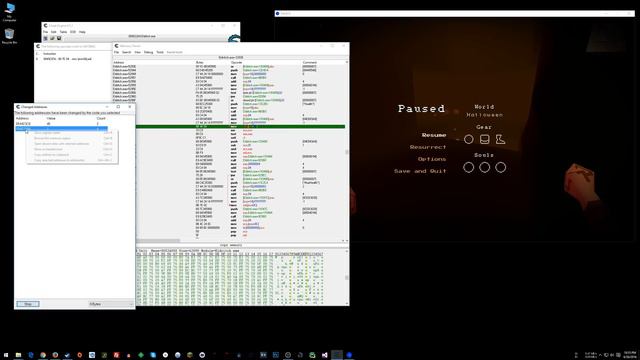Screen dimensions: 640x360
Task: Click Options in the game pause menu
Action: click(432, 159)
